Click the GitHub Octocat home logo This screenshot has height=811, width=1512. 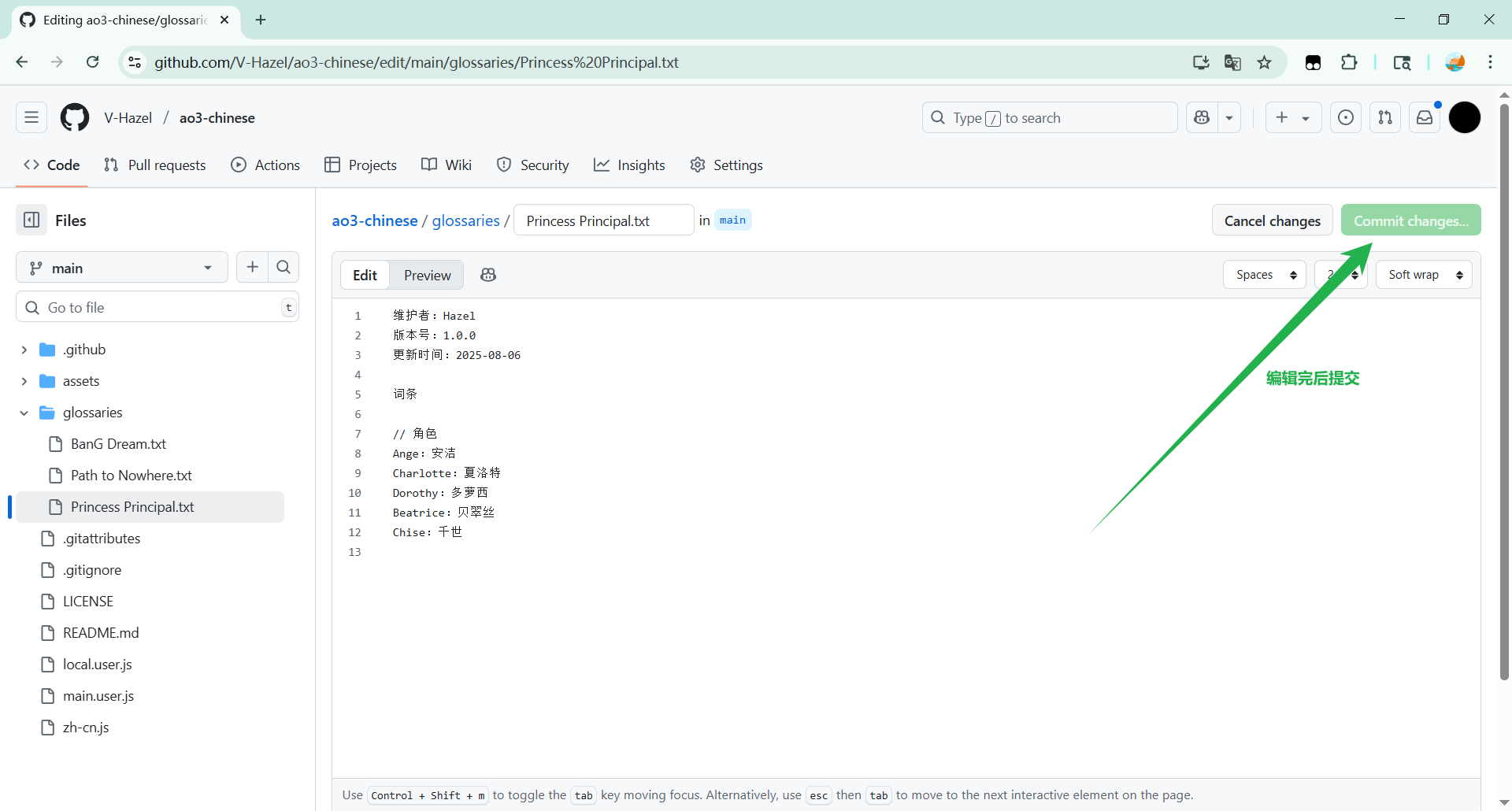(75, 117)
